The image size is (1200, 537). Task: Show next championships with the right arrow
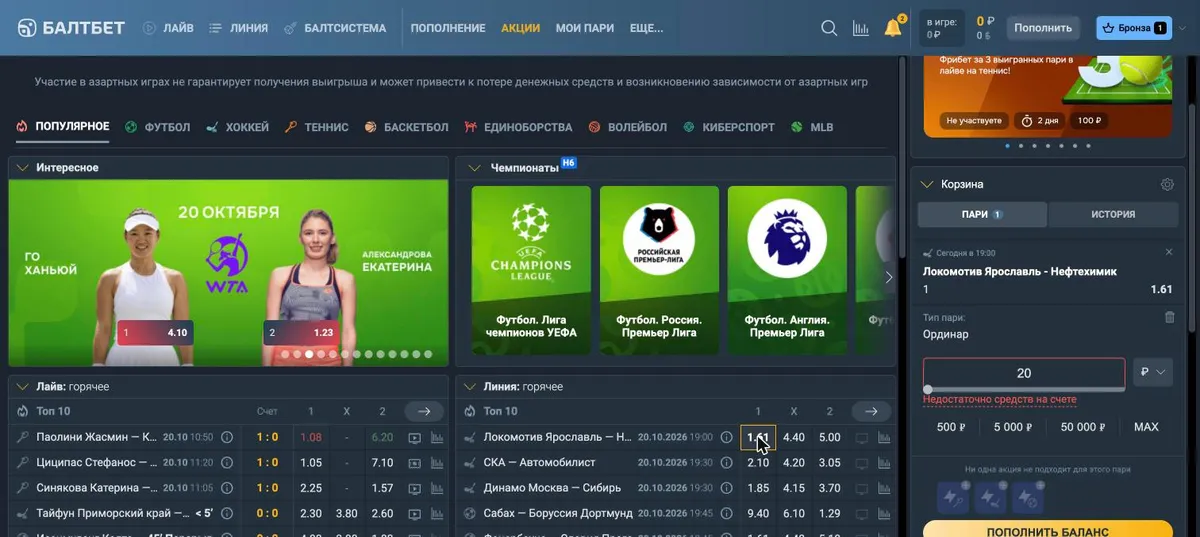point(888,278)
